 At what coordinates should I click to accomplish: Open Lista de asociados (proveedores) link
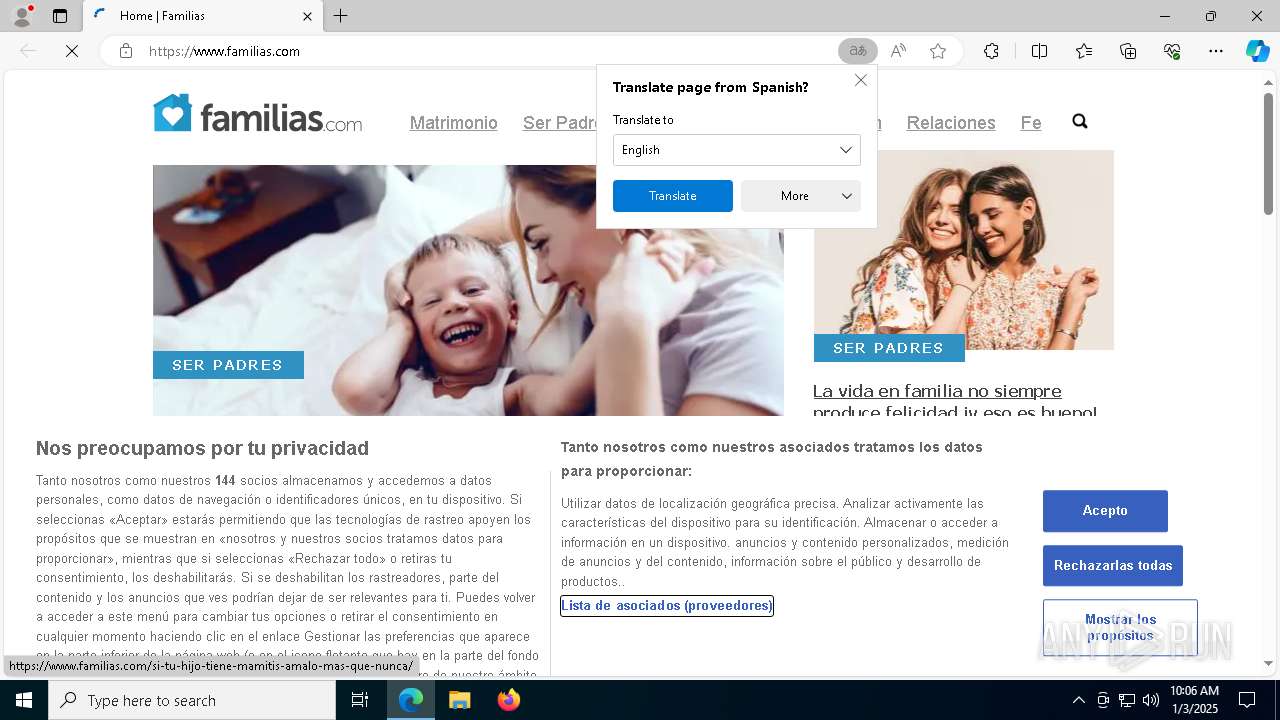coord(667,606)
